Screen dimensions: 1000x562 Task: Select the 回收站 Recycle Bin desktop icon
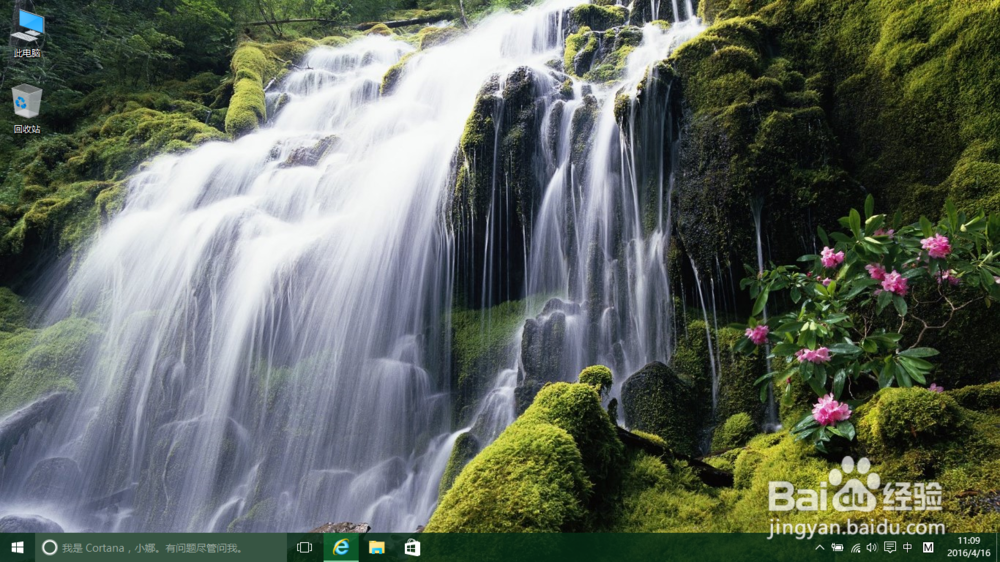point(27,108)
